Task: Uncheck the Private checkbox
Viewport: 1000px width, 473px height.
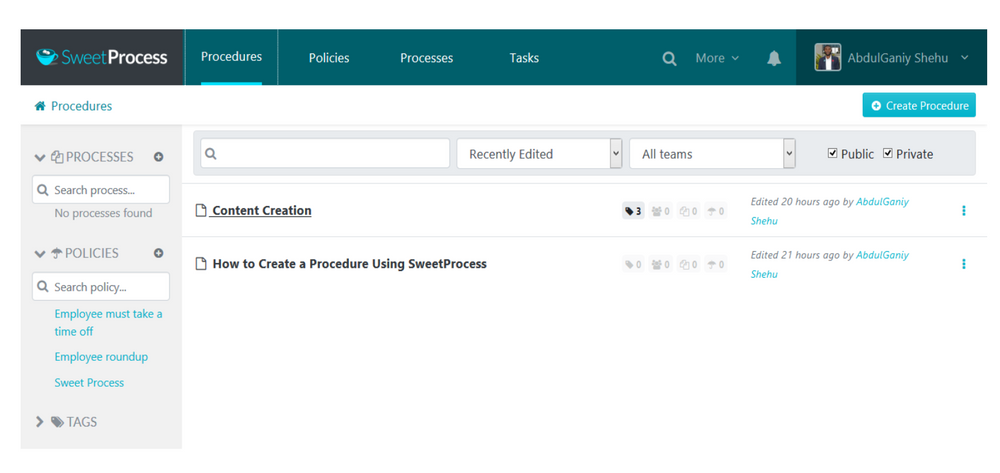Action: [x=887, y=153]
